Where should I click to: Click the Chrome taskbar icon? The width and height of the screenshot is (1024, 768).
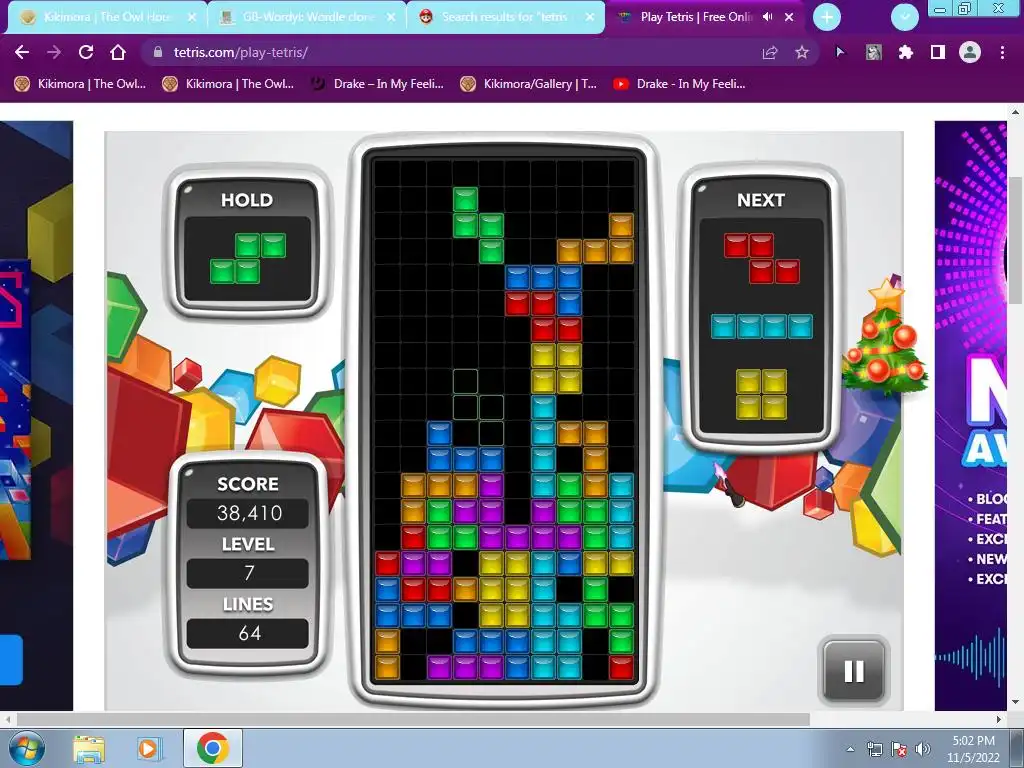pos(212,748)
